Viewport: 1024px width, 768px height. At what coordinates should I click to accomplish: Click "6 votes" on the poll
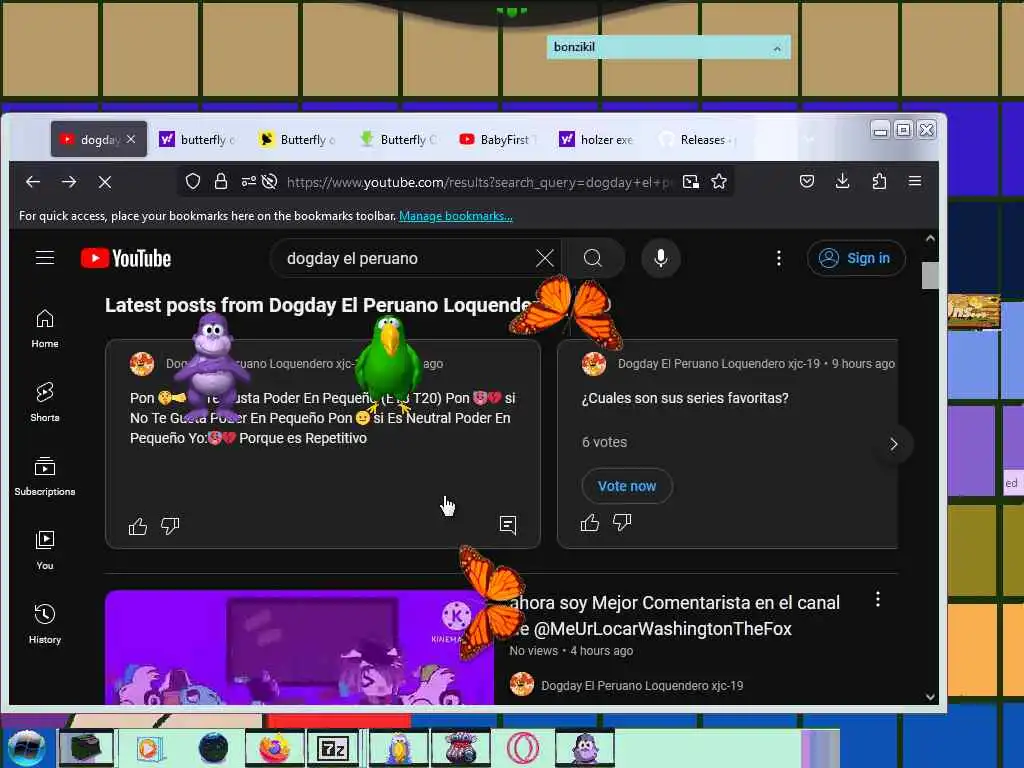604,442
